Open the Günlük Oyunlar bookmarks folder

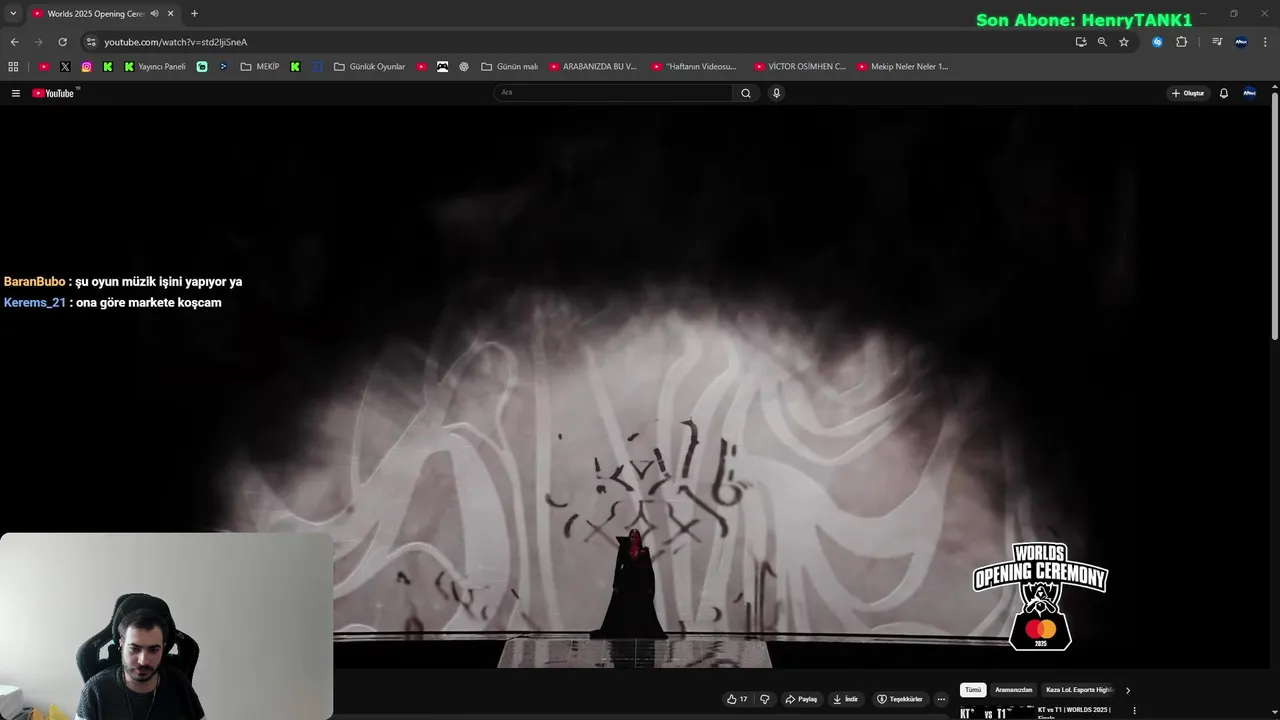pos(370,67)
